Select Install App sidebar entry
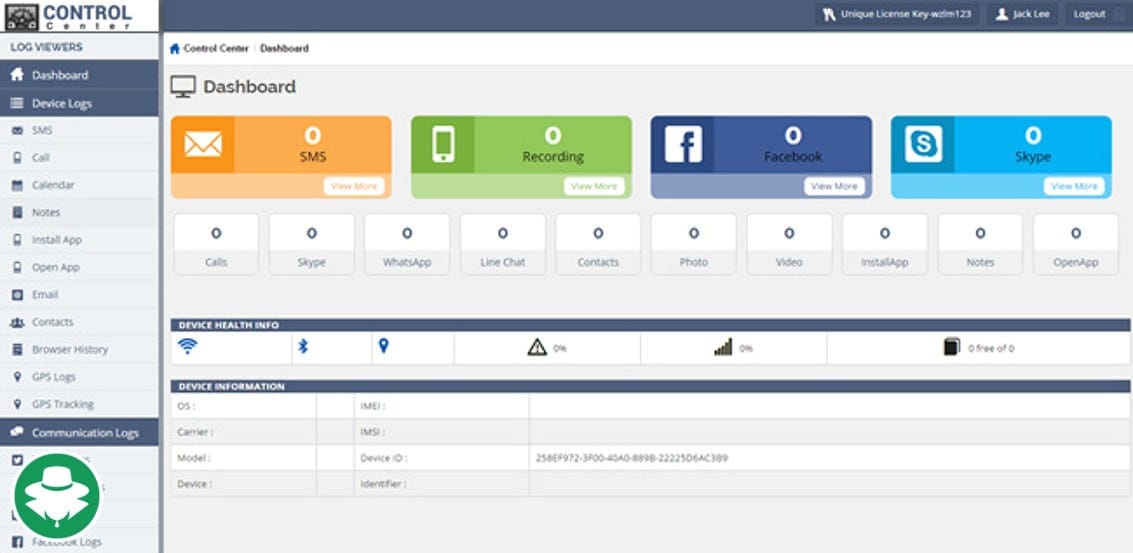1133x553 pixels. click(x=79, y=240)
